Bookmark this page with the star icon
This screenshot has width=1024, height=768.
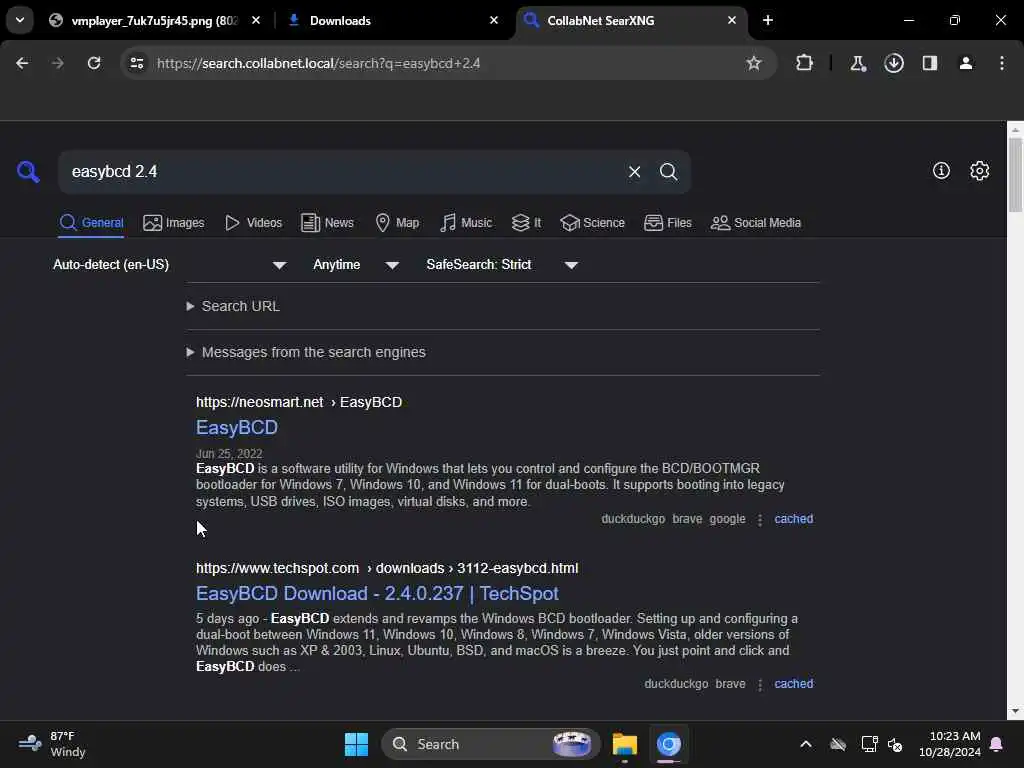click(754, 63)
